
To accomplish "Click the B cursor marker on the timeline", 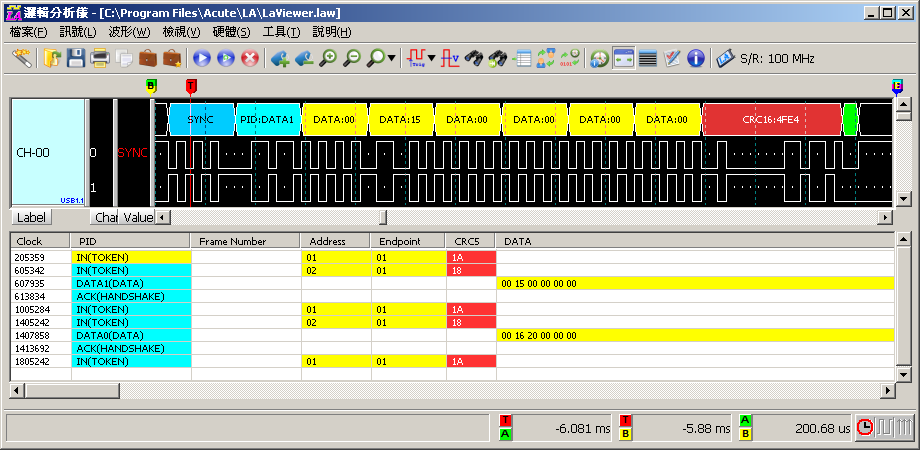I will 151,87.
